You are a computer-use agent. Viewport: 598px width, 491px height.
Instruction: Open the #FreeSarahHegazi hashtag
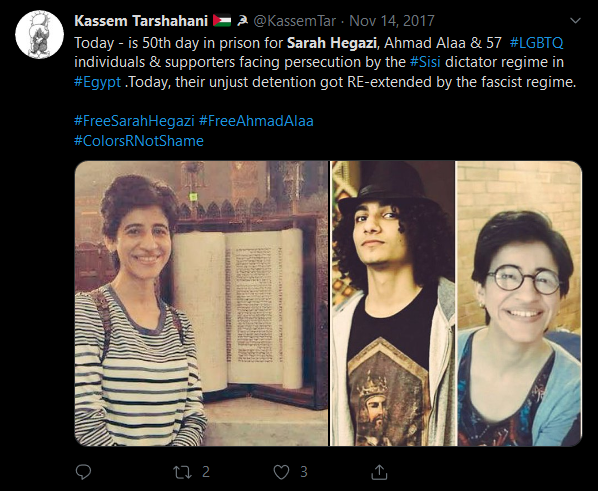(x=134, y=121)
